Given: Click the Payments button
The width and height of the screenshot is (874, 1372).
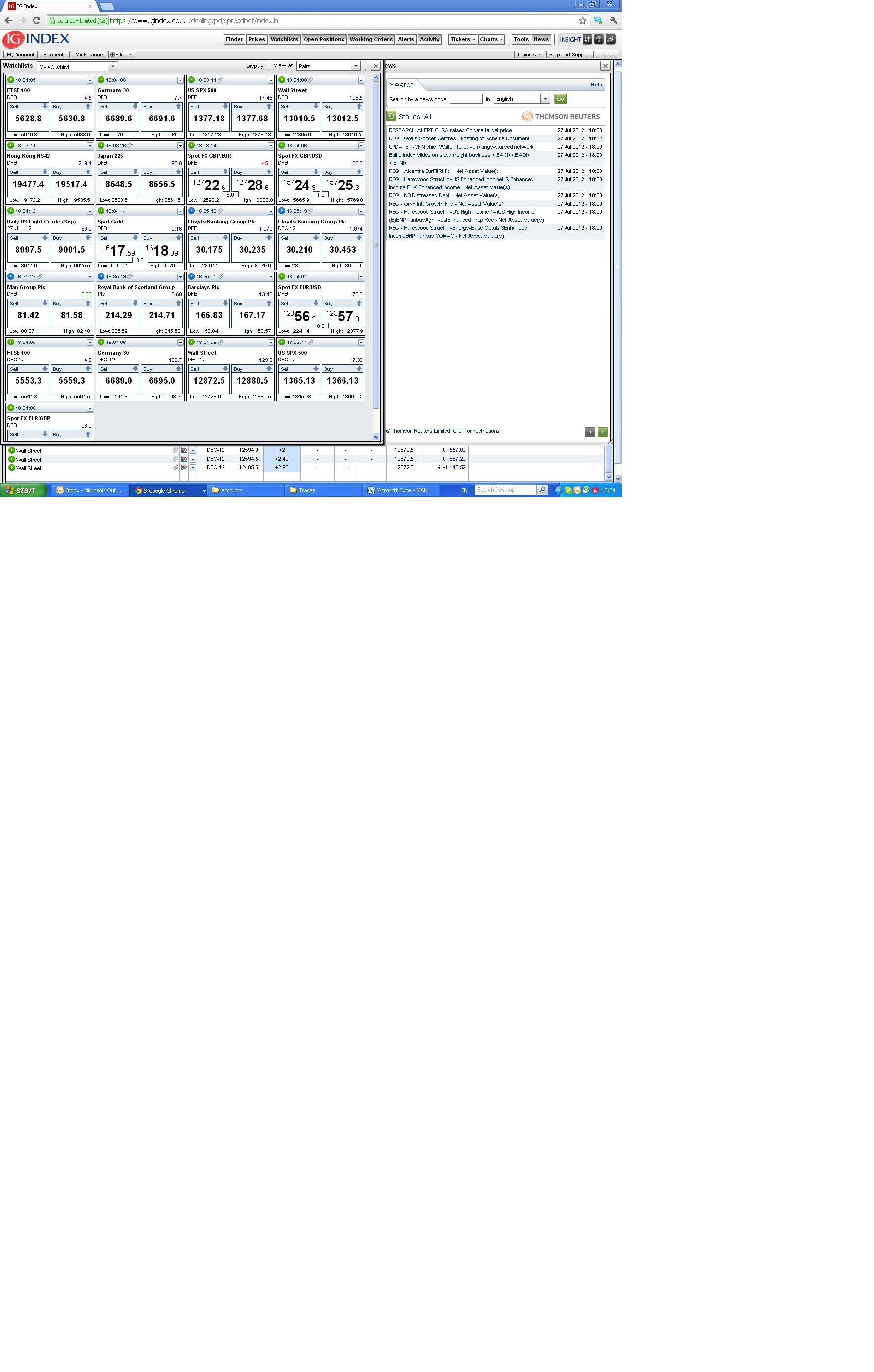Looking at the screenshot, I should click(55, 55).
